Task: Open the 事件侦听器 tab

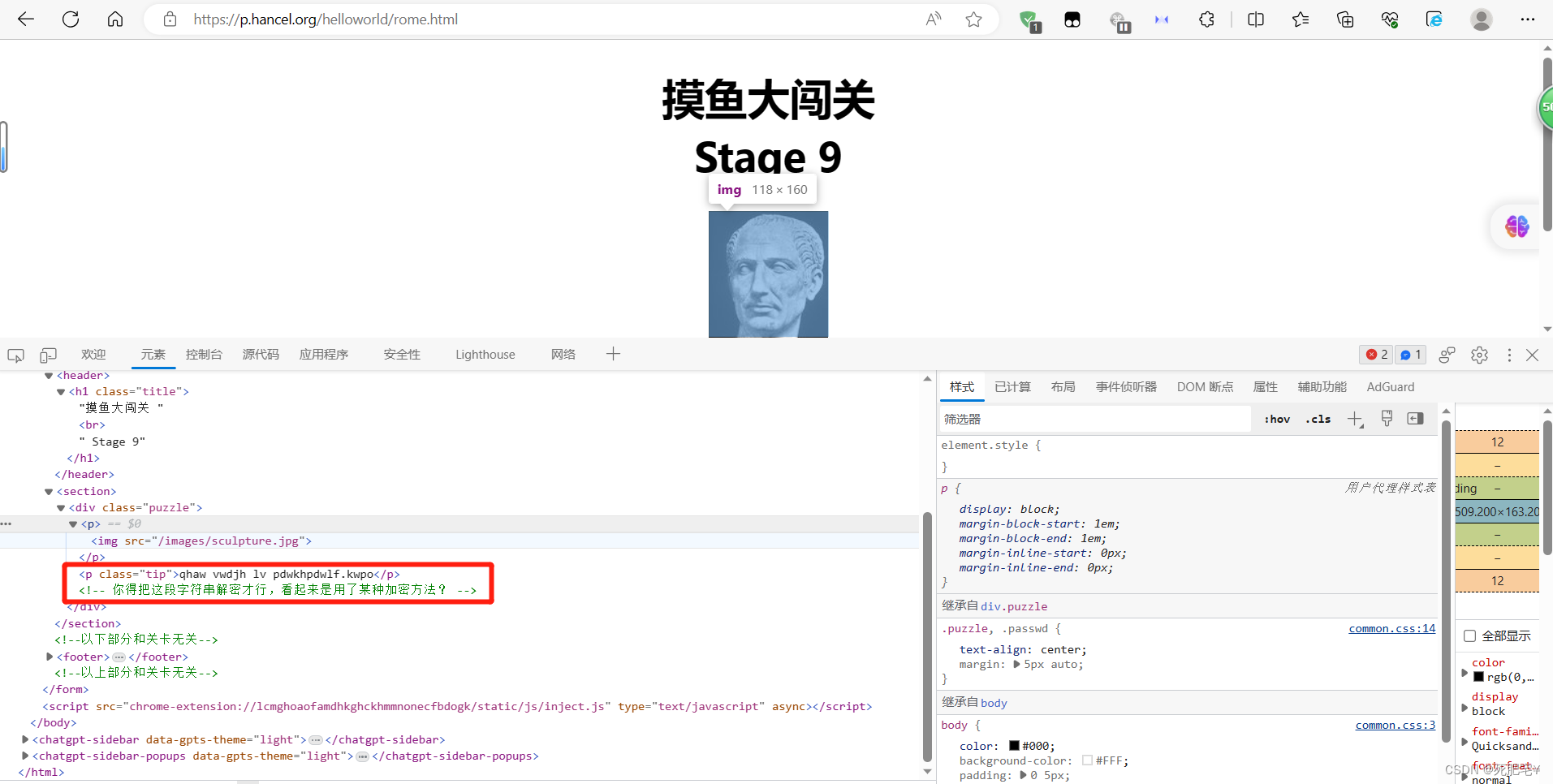Action: (x=1126, y=387)
